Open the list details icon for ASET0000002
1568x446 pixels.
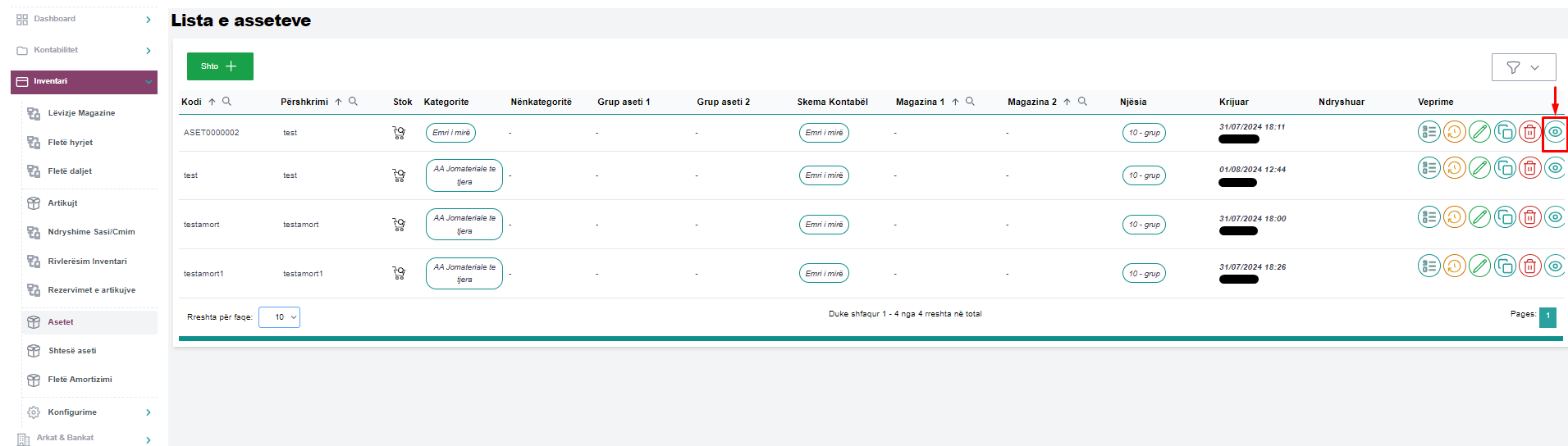[x=1429, y=132]
